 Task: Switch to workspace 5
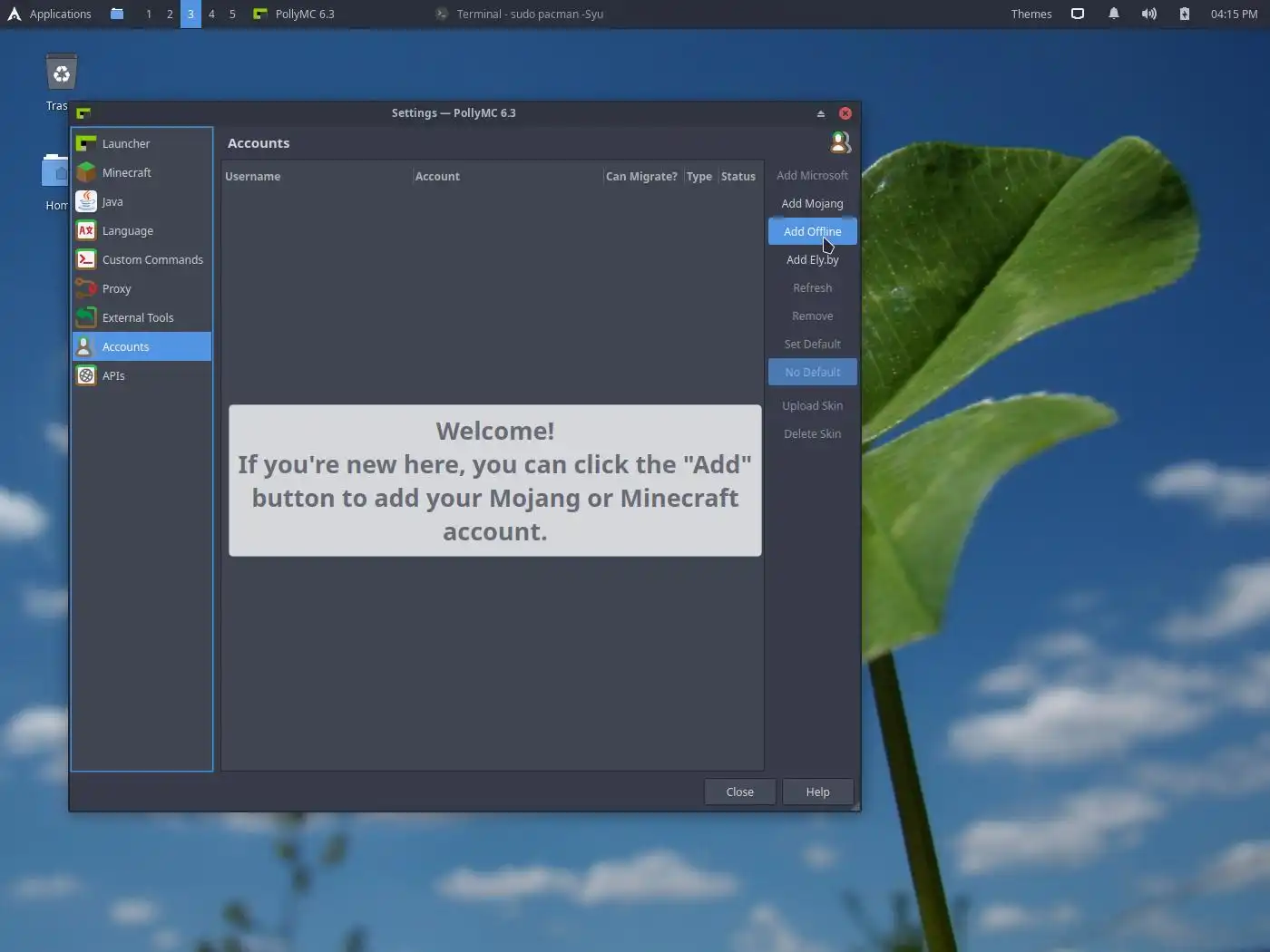click(232, 14)
